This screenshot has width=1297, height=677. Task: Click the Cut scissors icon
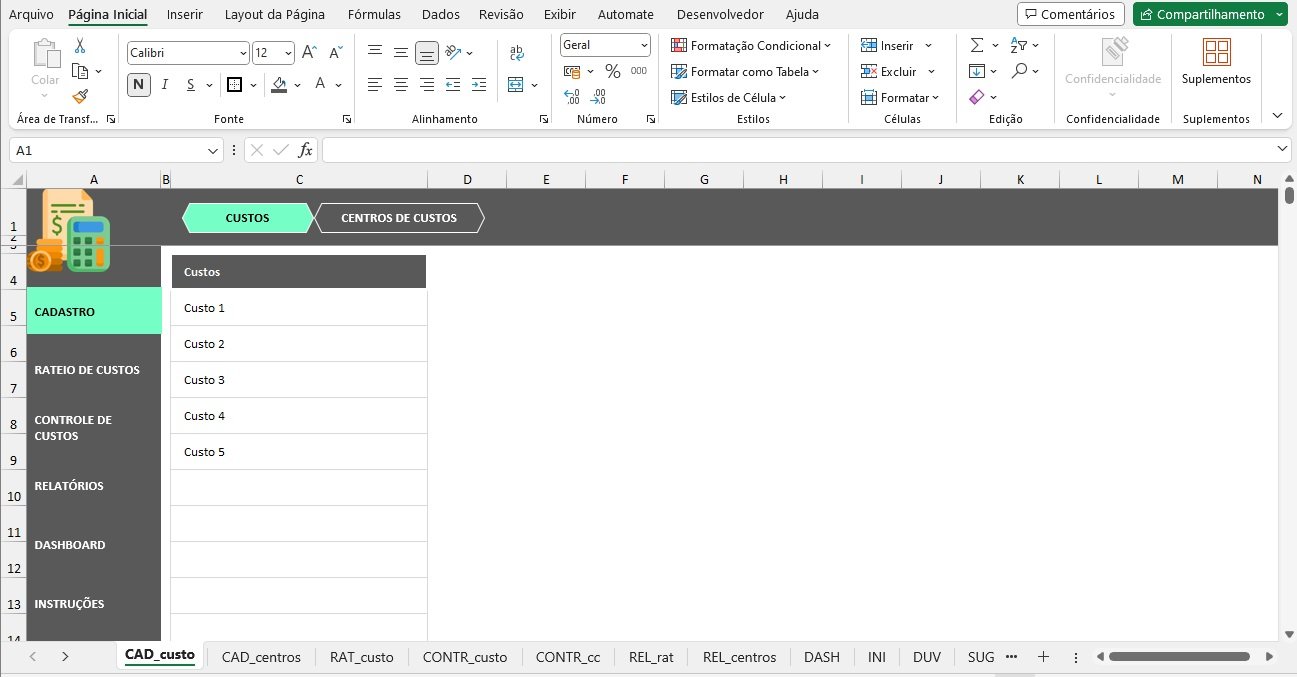coord(80,46)
